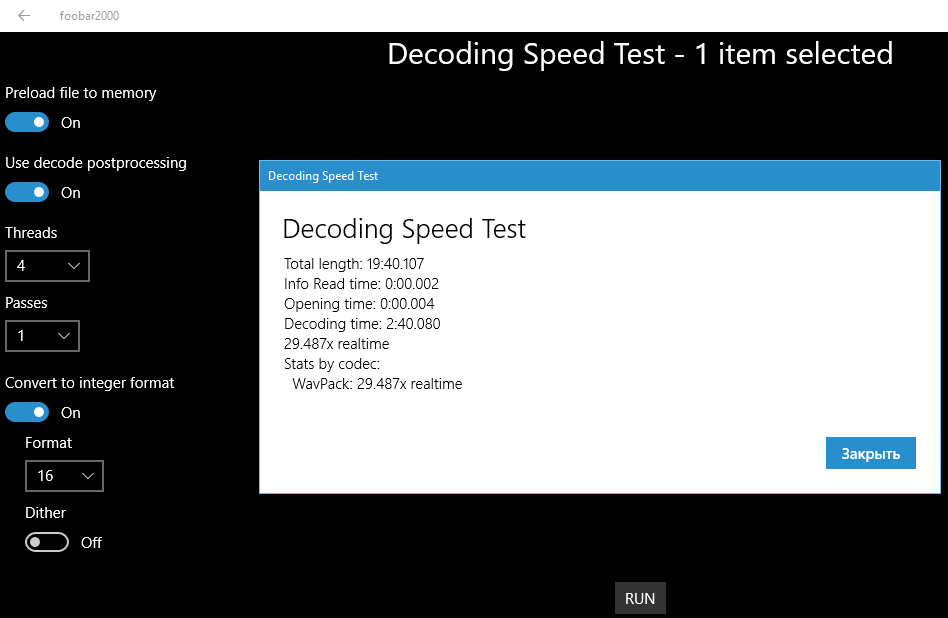The image size is (948, 618).
Task: Click the foobar2000 title text
Action: click(x=89, y=16)
